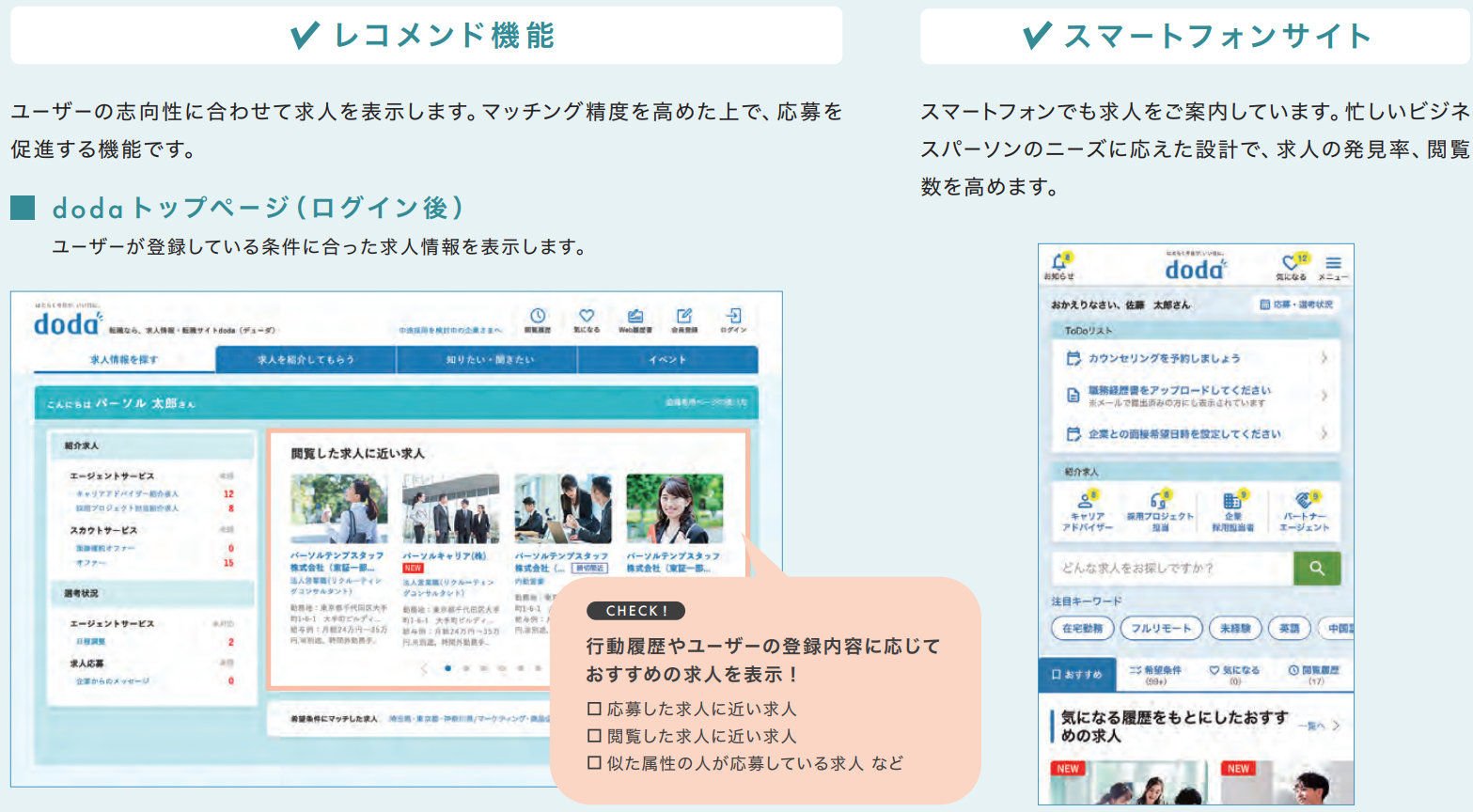This screenshot has height=812, width=1473.
Task: Tick the 似た属性の人が応募している求人 checkbox
Action: (594, 763)
